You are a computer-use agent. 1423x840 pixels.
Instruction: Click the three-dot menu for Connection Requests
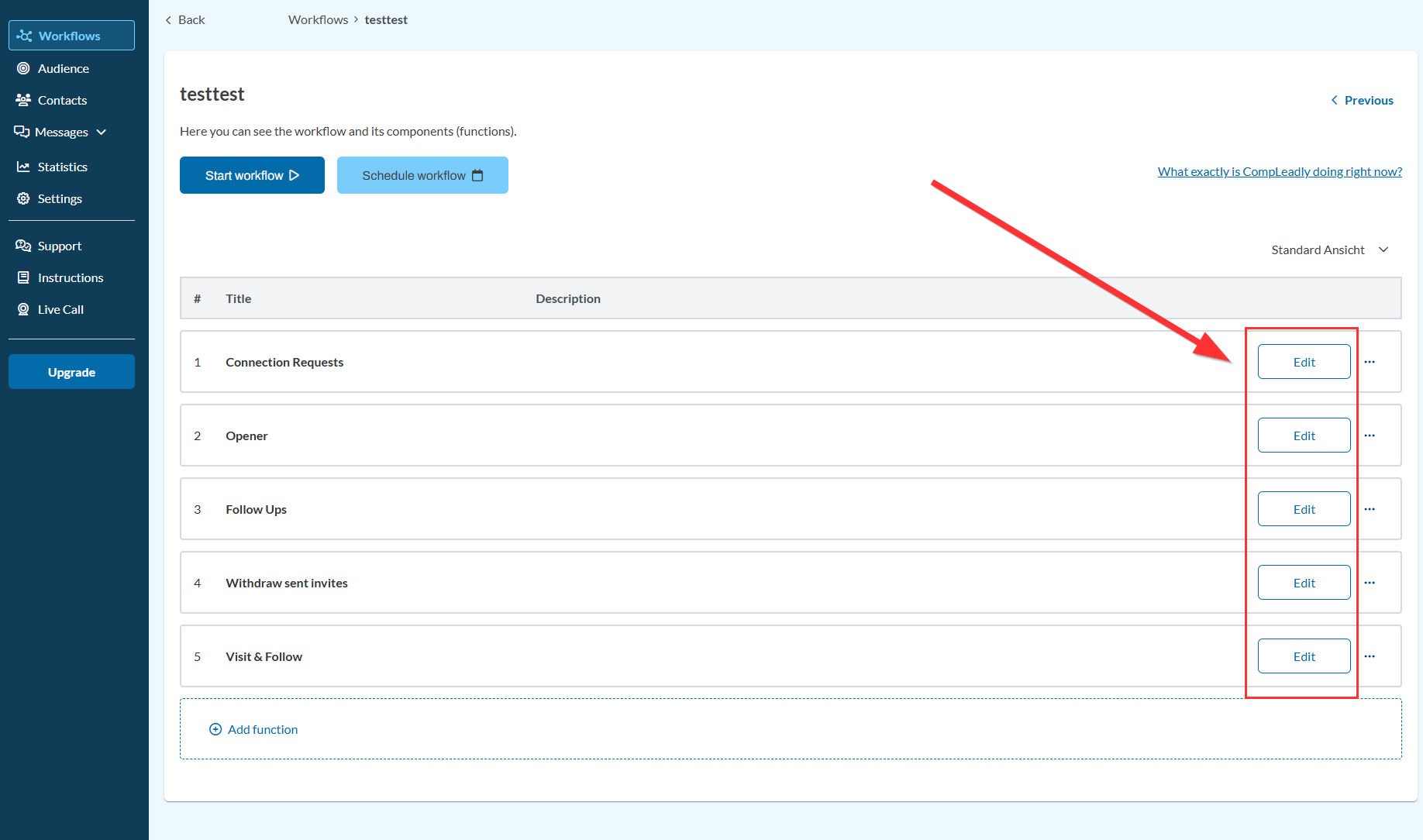click(1370, 362)
